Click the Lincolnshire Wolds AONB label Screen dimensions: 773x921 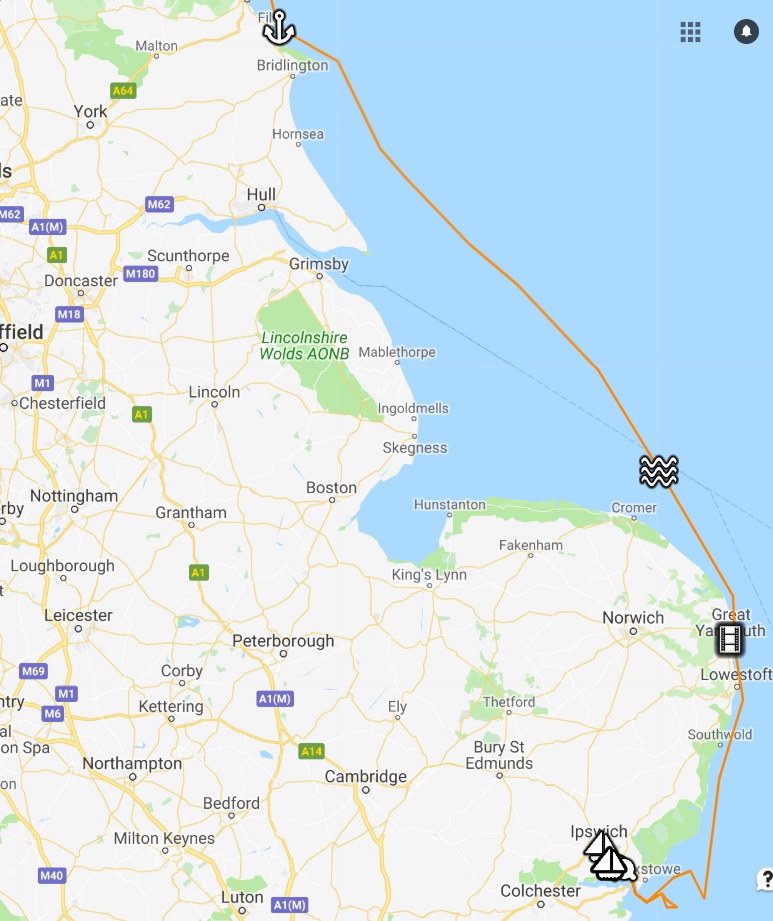pos(304,345)
